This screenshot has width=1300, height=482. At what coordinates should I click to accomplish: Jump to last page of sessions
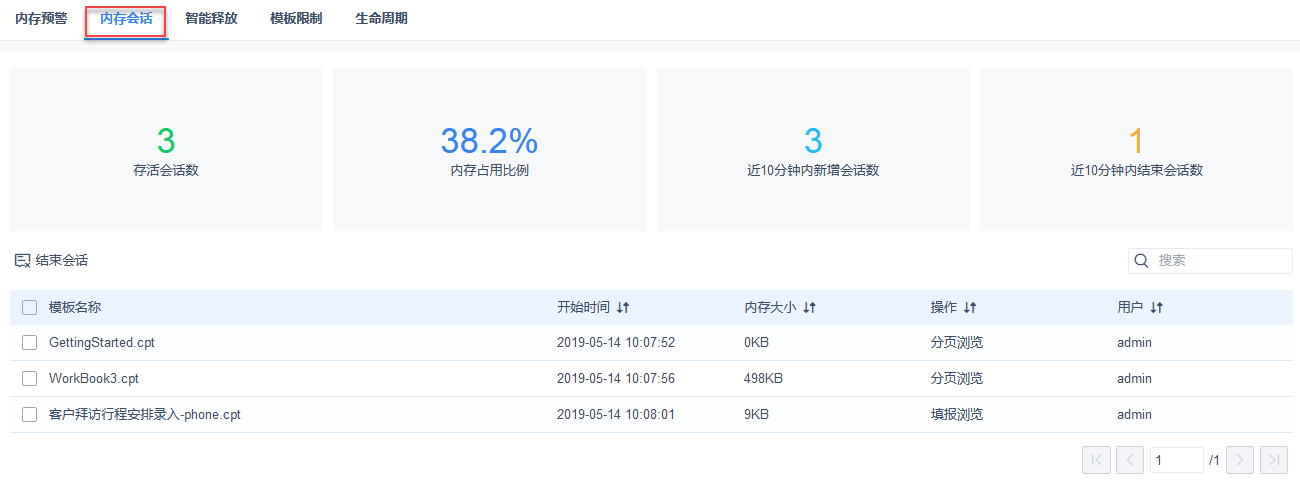click(1273, 460)
